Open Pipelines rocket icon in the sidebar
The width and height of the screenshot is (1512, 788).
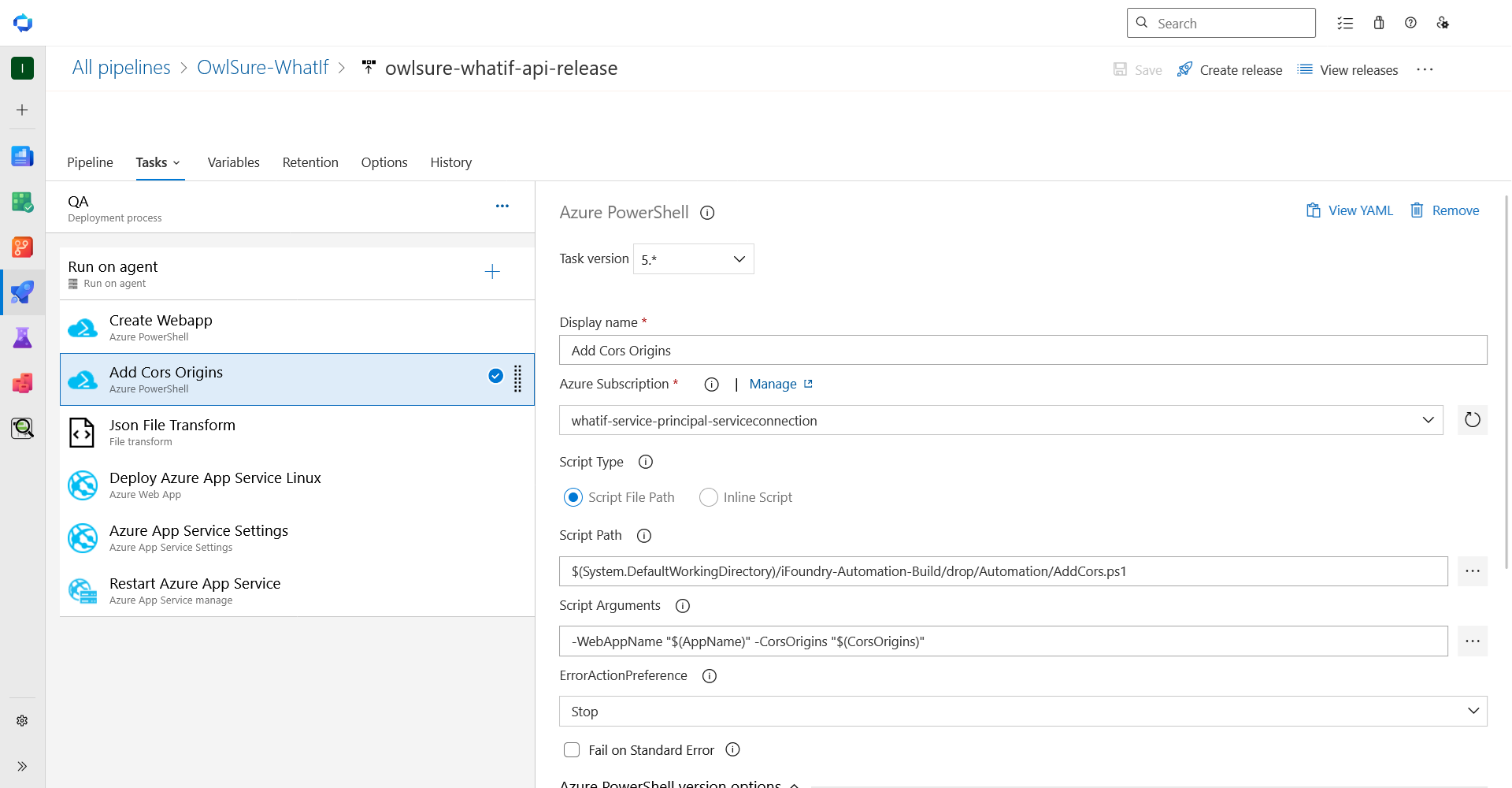click(x=22, y=292)
